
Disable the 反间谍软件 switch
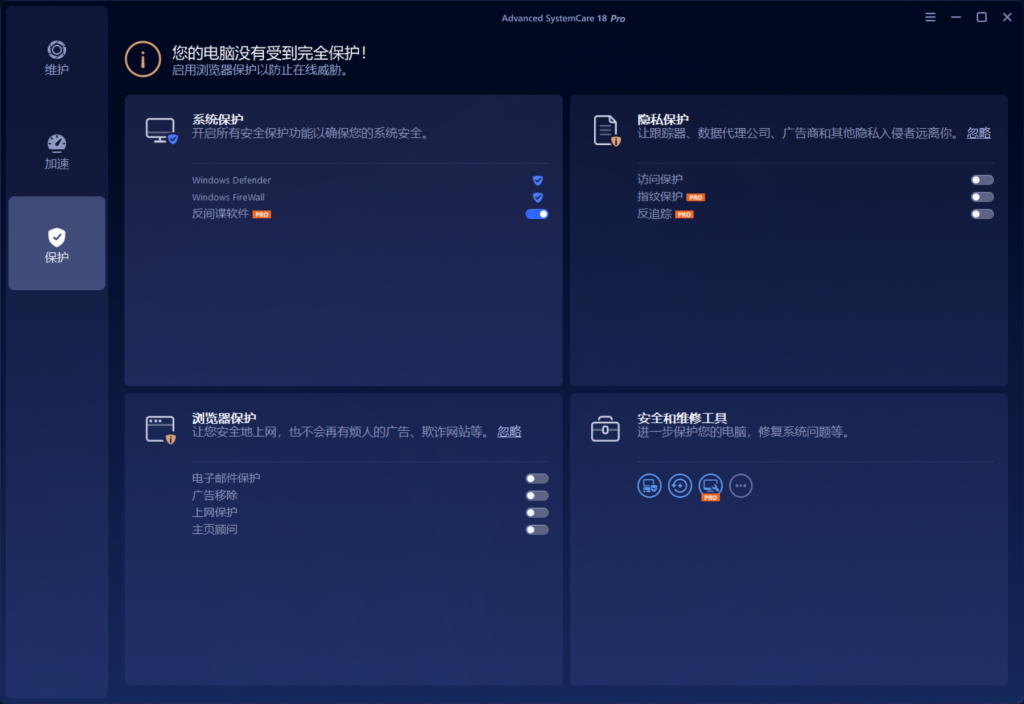537,214
